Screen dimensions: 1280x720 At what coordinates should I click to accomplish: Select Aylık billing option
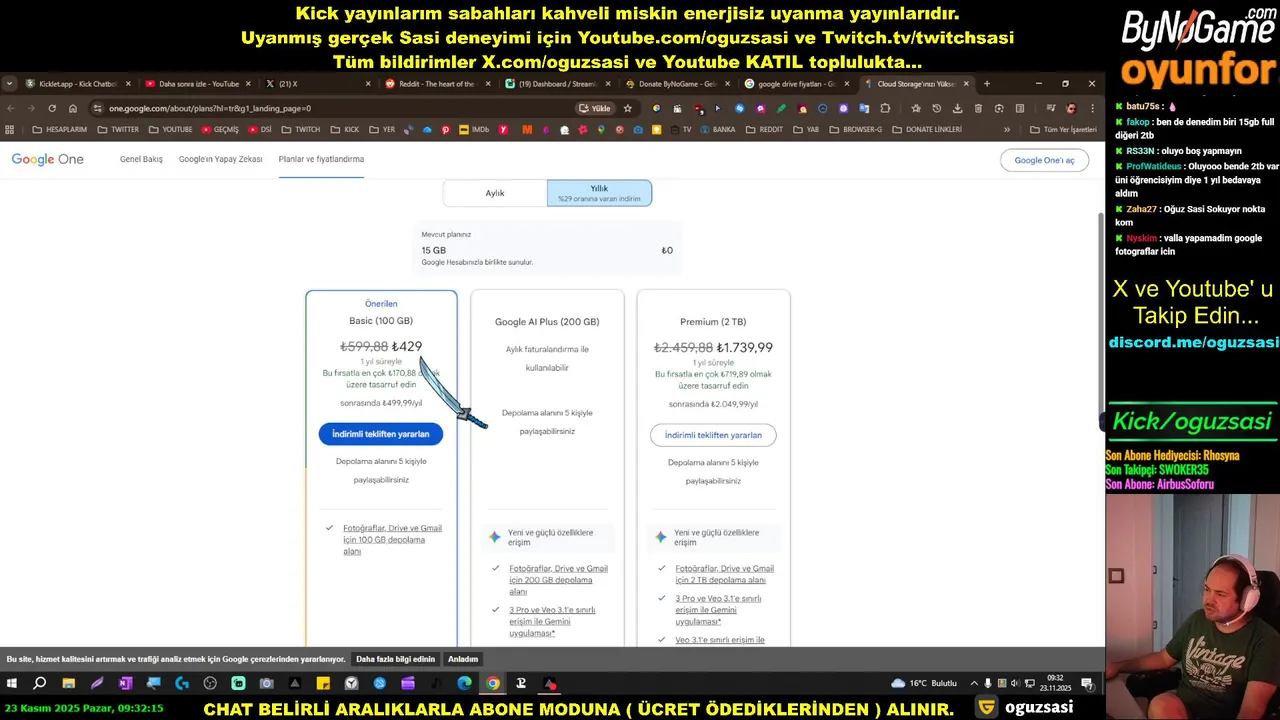coord(495,193)
